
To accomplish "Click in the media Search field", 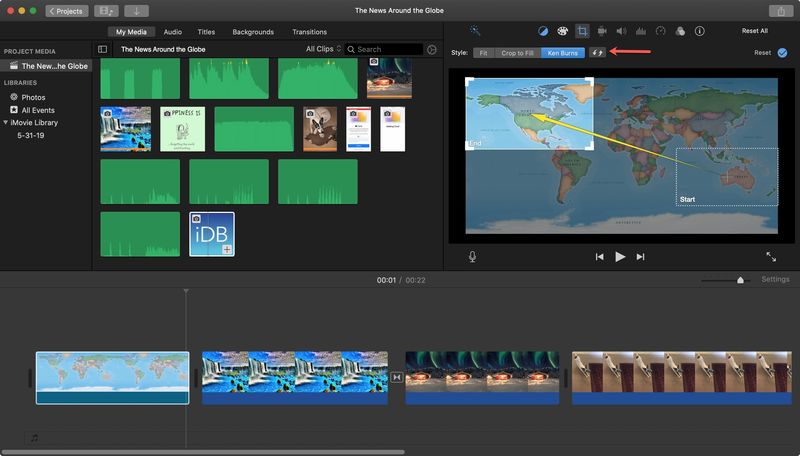I will (384, 49).
